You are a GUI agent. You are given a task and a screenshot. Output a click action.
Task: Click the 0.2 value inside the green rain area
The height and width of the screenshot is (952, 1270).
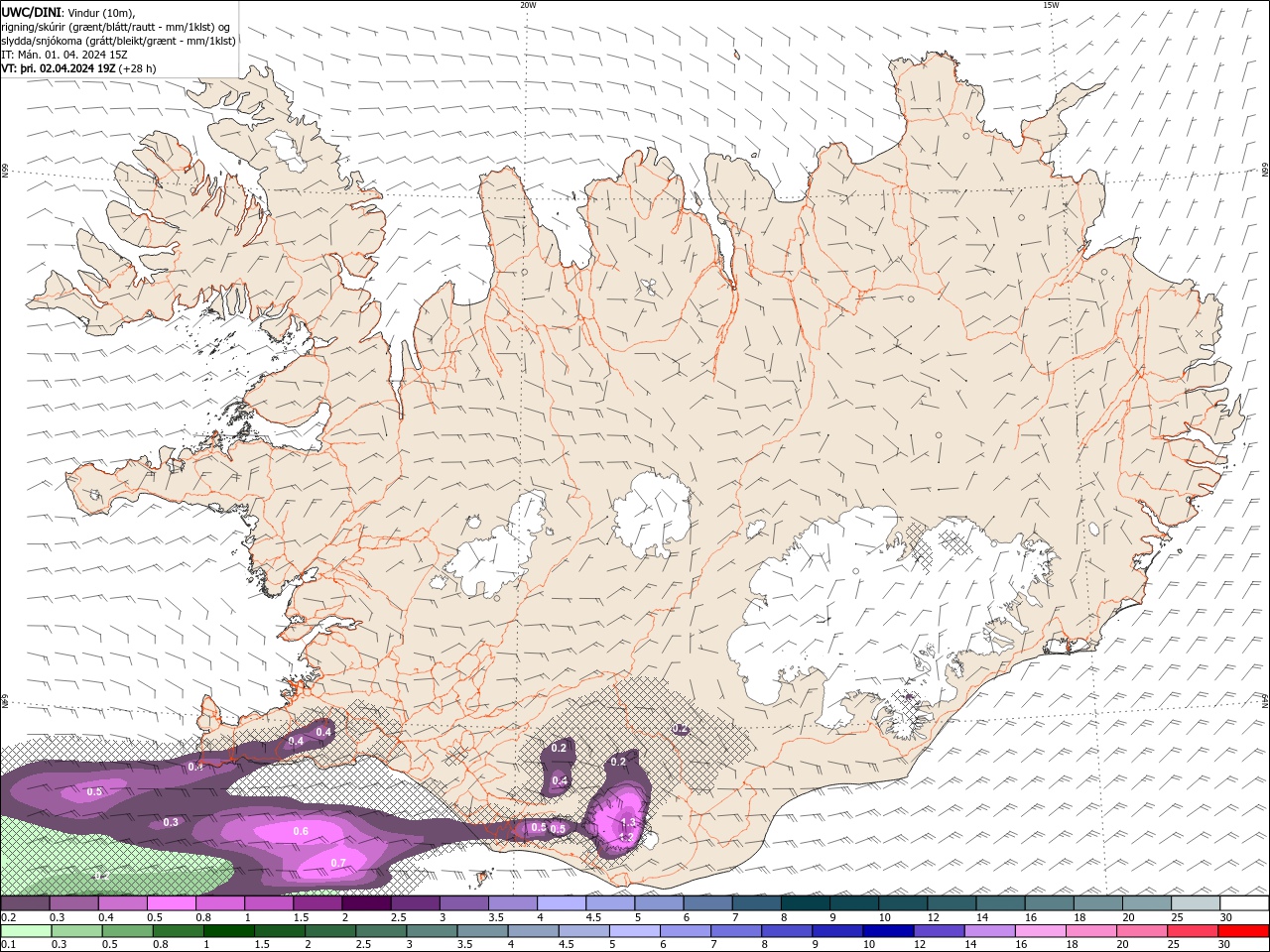(x=100, y=876)
